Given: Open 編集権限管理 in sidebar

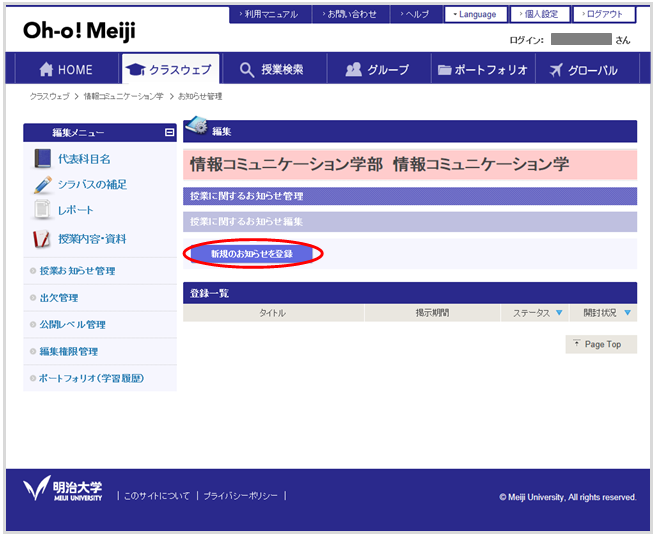Looking at the screenshot, I should pos(69,352).
